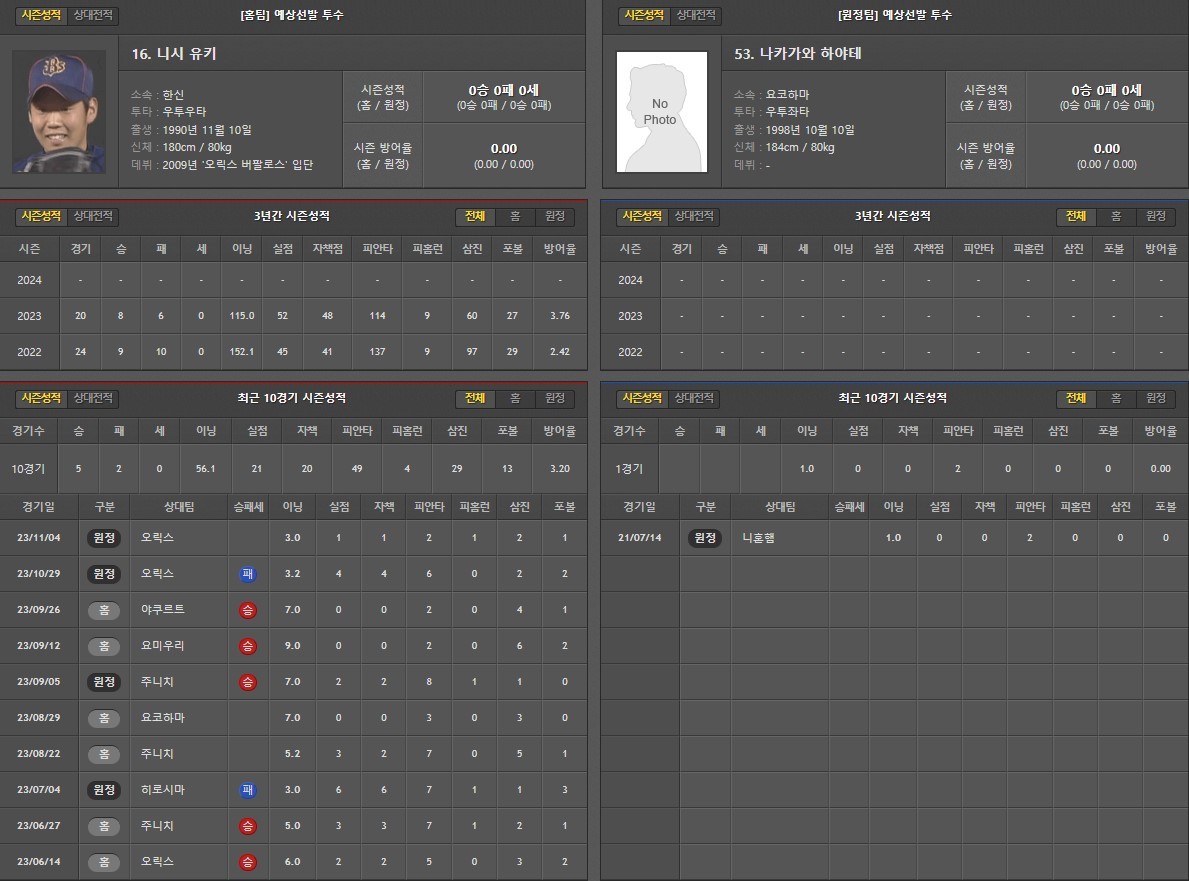
Task: Click opponent 요코하마 in 23/08/29 row
Action: click(x=162, y=718)
